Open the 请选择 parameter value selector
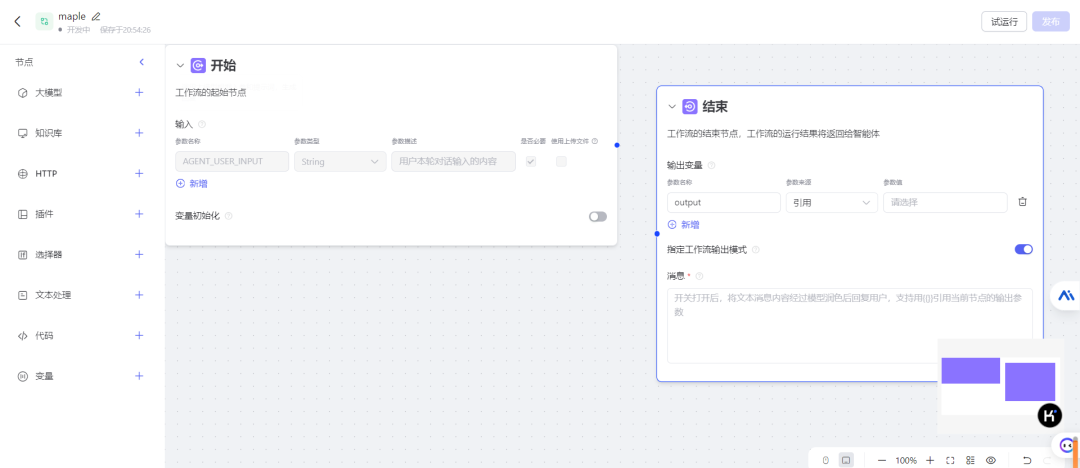This screenshot has width=1080, height=468. tap(946, 202)
